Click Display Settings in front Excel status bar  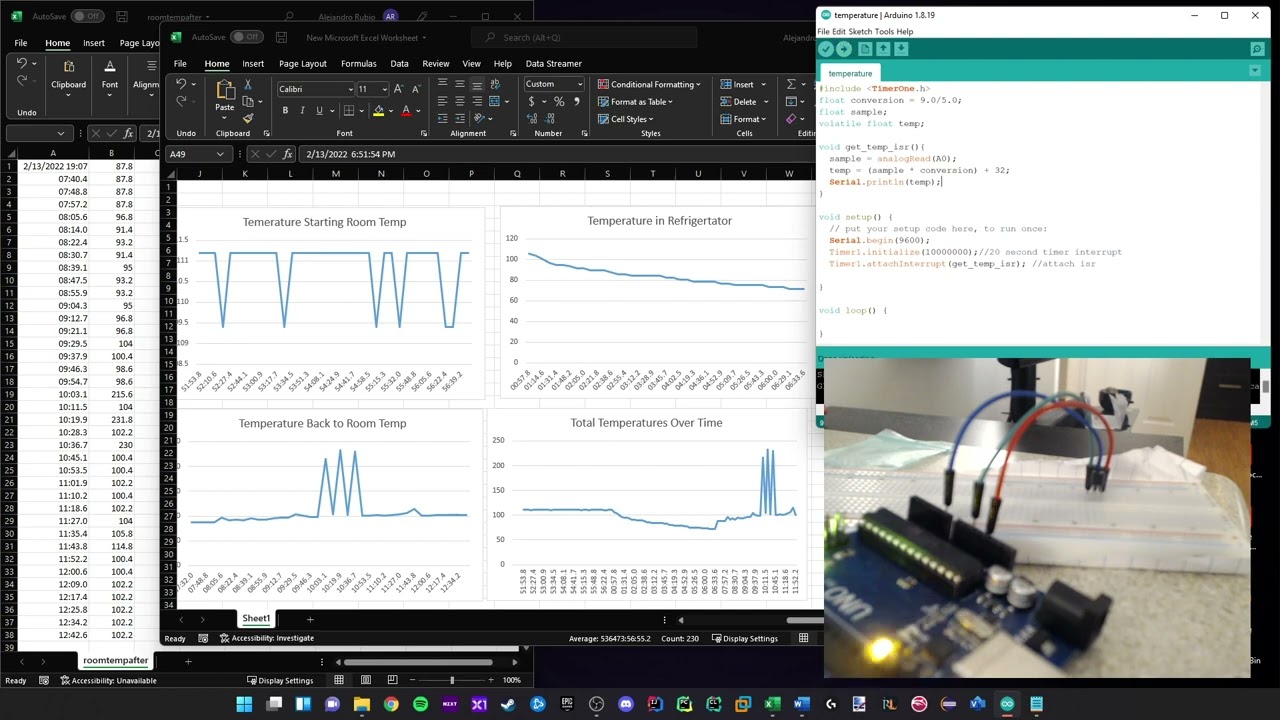(744, 638)
